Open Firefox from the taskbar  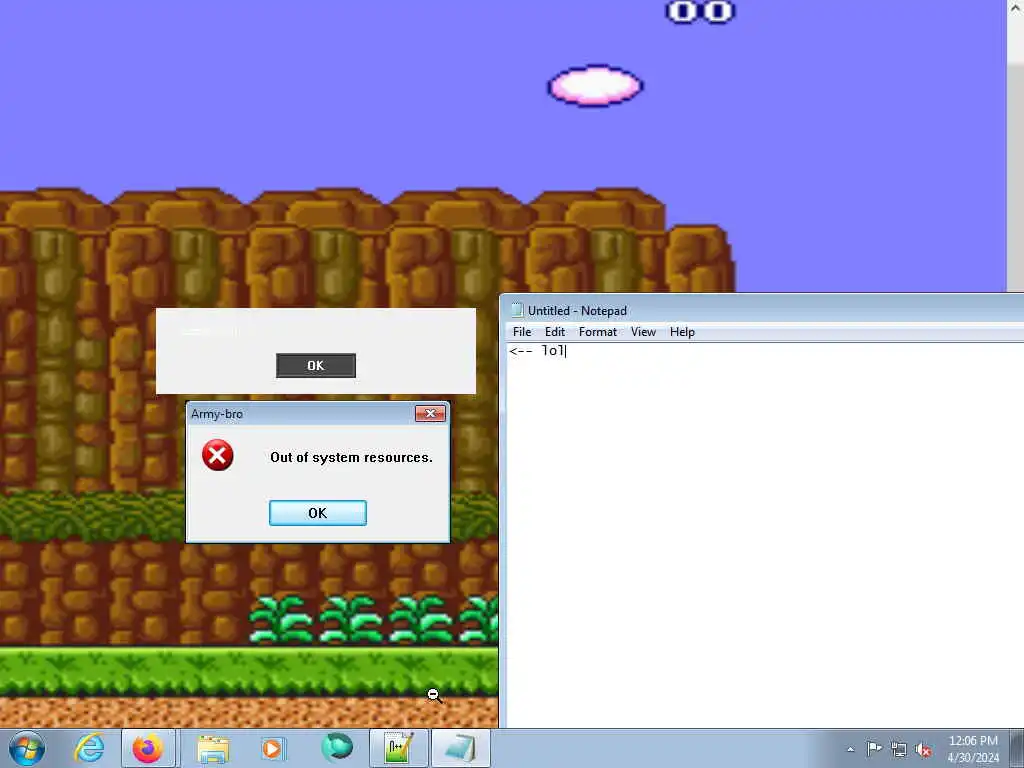coord(148,748)
